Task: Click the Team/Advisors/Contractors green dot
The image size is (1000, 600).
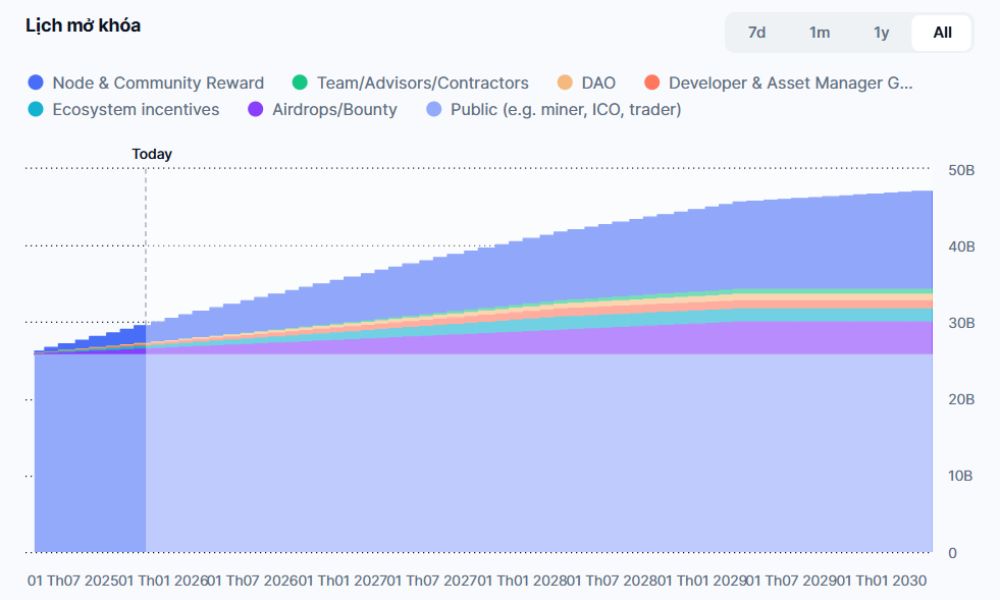Action: pos(300,83)
